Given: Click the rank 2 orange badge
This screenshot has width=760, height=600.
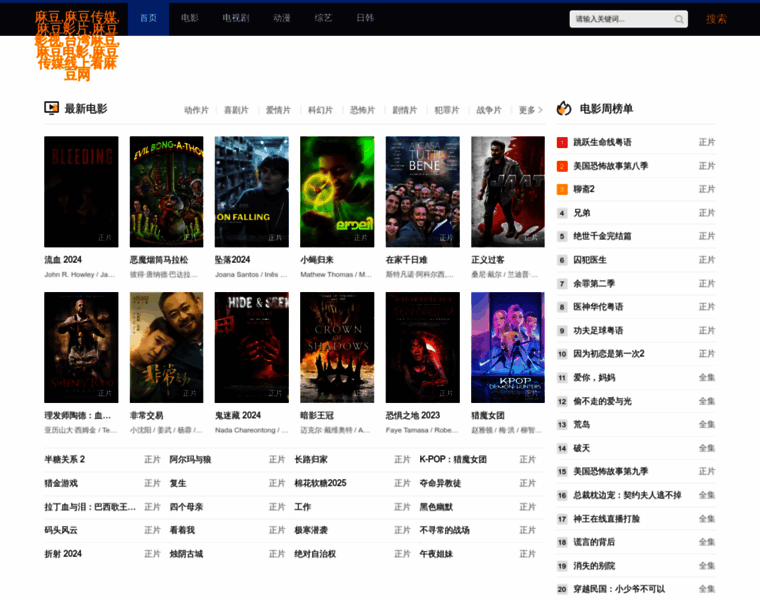Looking at the screenshot, I should pyautogui.click(x=562, y=166).
